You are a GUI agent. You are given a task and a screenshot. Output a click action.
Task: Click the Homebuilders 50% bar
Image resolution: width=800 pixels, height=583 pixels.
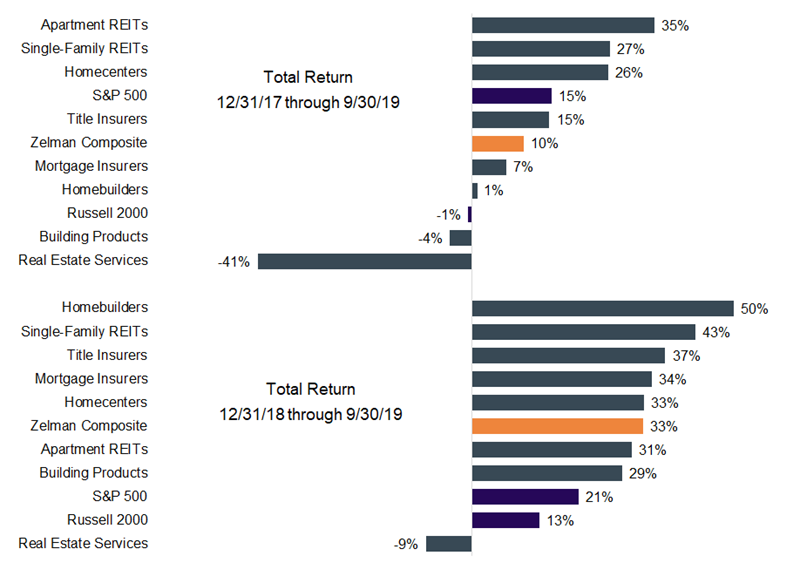[603, 309]
